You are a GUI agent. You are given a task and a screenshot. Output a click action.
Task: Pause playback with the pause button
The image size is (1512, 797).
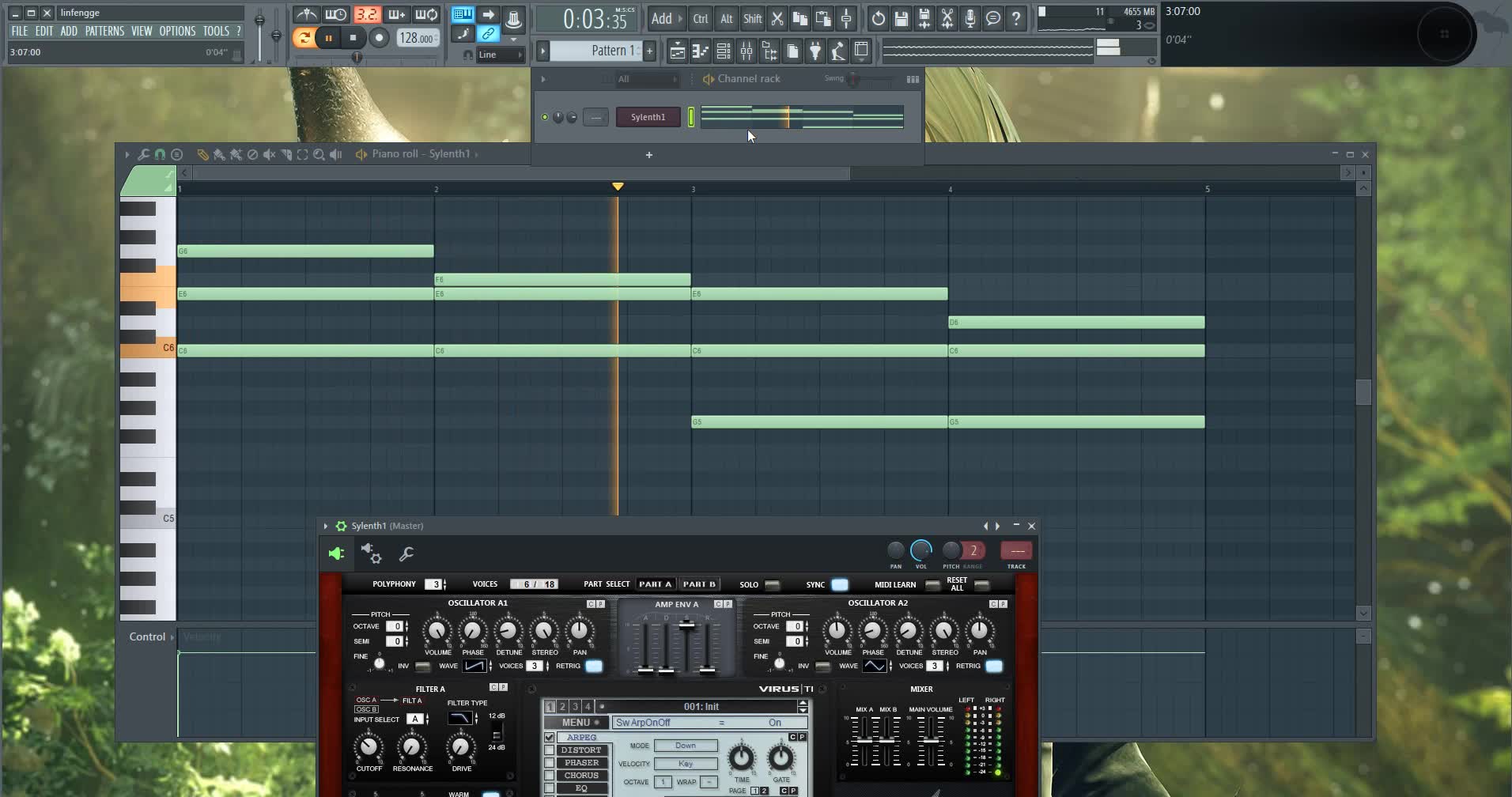point(328,37)
